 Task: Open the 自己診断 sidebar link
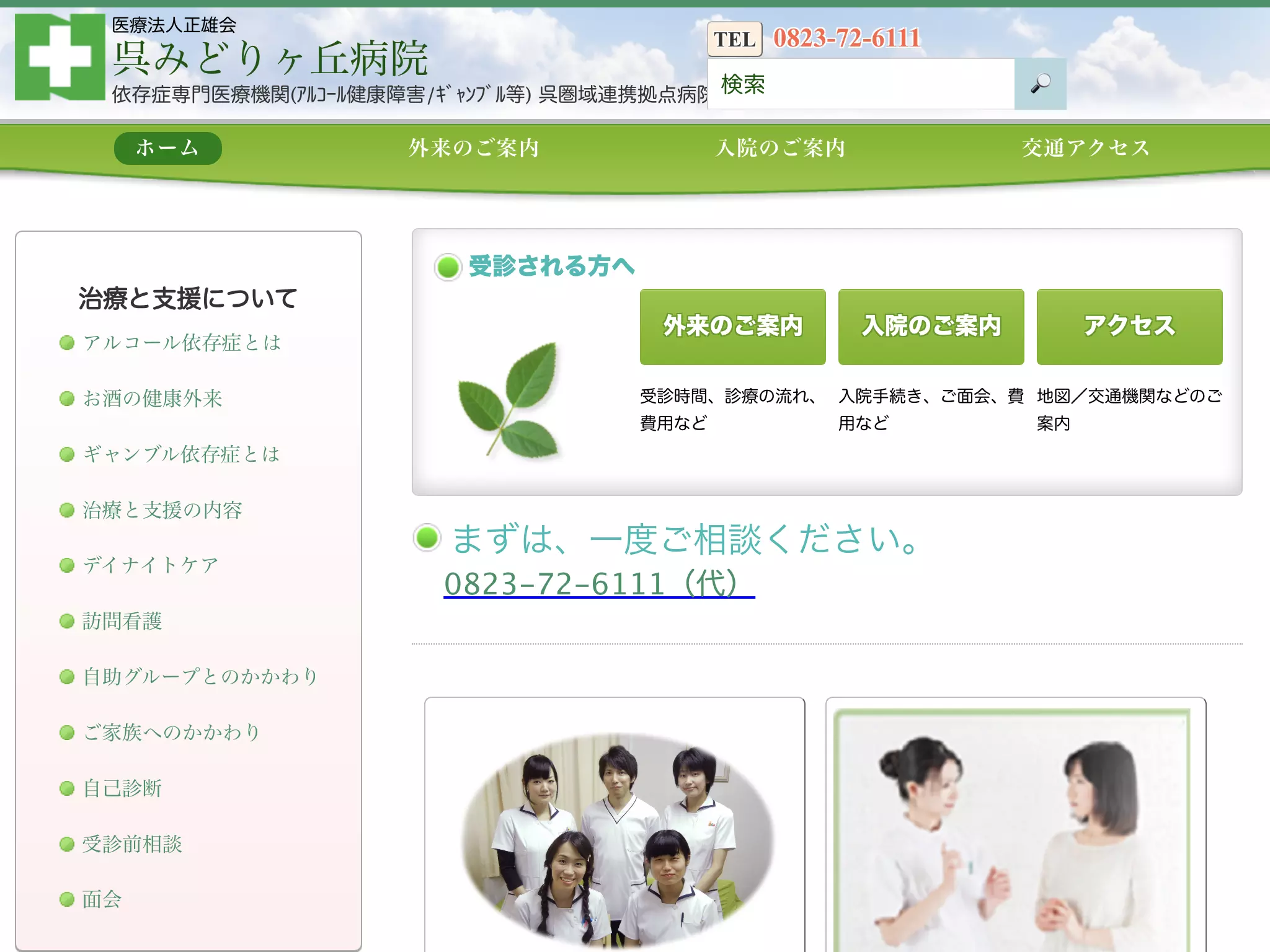122,788
